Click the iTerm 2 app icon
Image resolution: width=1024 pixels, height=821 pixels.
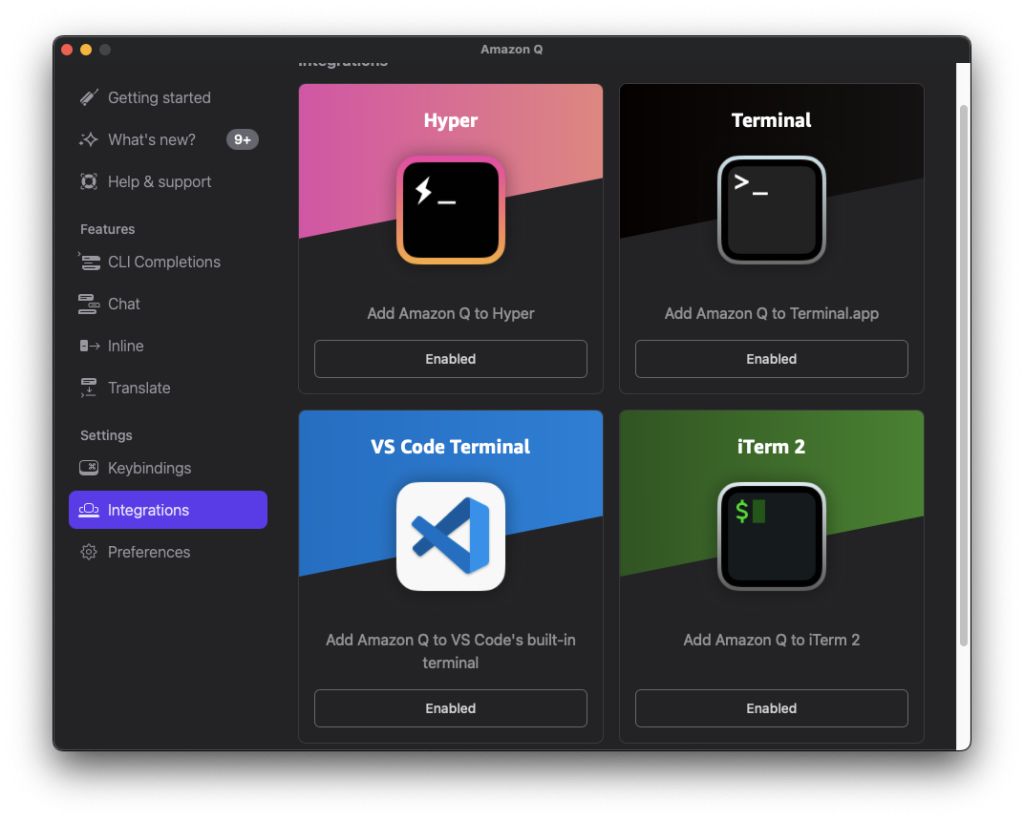(771, 536)
